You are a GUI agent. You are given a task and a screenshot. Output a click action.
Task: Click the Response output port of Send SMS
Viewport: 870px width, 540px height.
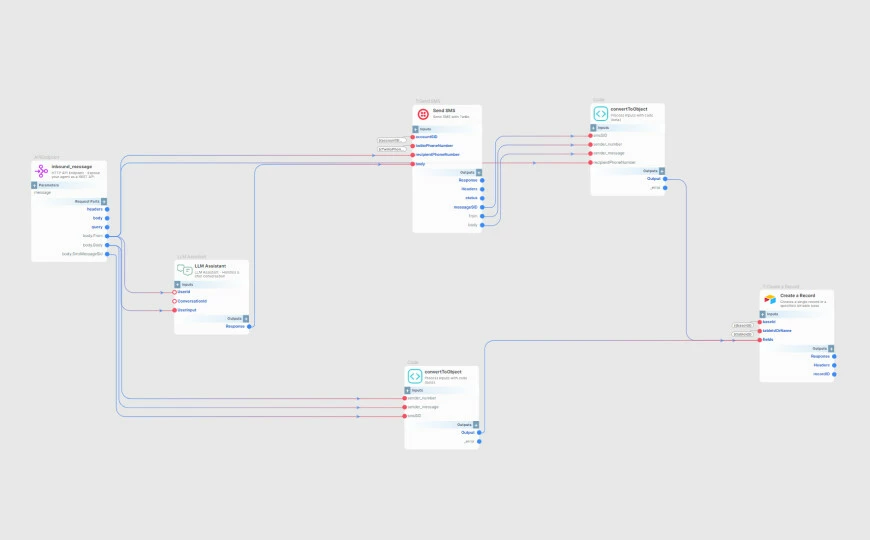tap(482, 180)
